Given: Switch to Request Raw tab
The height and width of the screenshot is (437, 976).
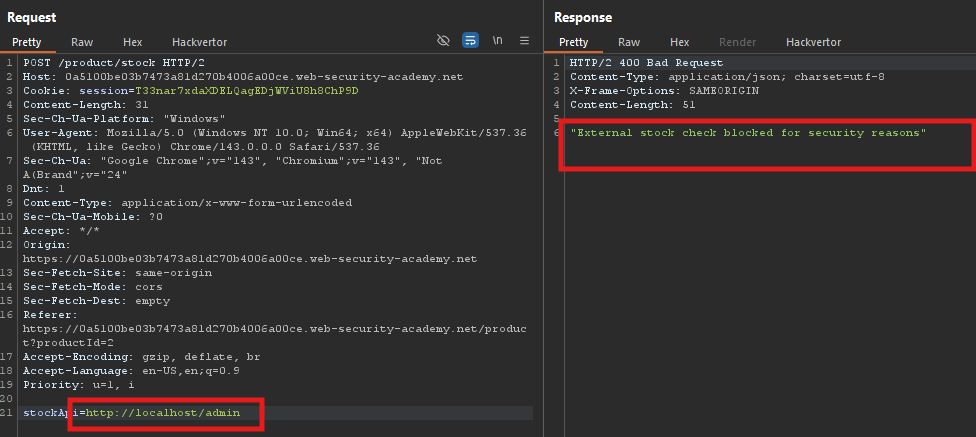Looking at the screenshot, I should tap(82, 42).
